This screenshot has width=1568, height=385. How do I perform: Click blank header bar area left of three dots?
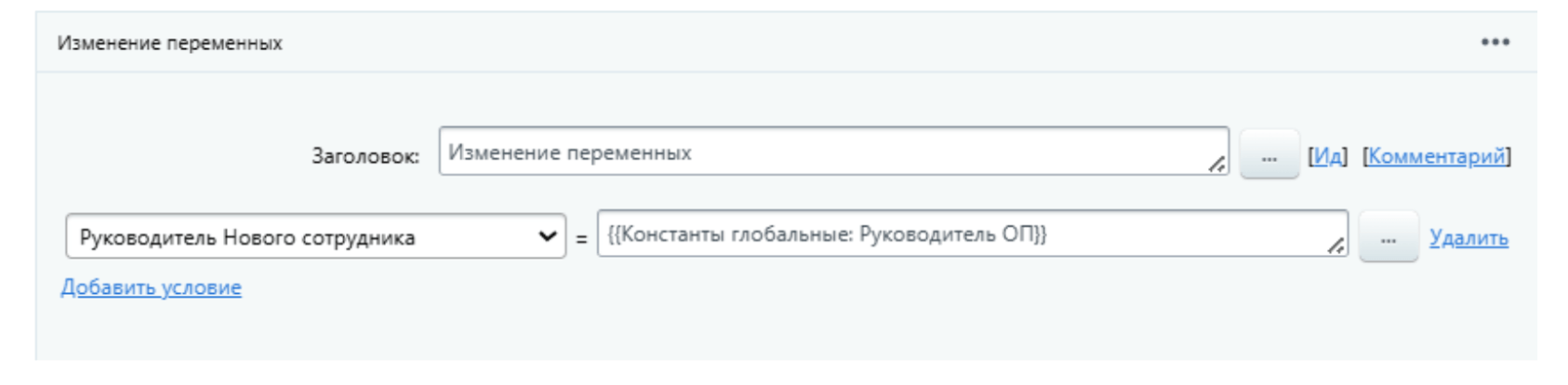pyautogui.click(x=930, y=43)
